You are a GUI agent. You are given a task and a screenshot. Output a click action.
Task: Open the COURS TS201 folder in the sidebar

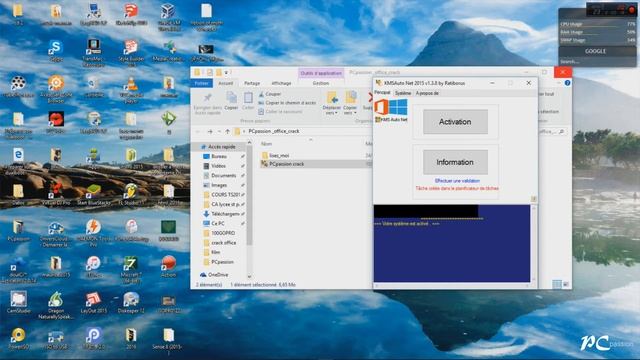click(x=226, y=195)
